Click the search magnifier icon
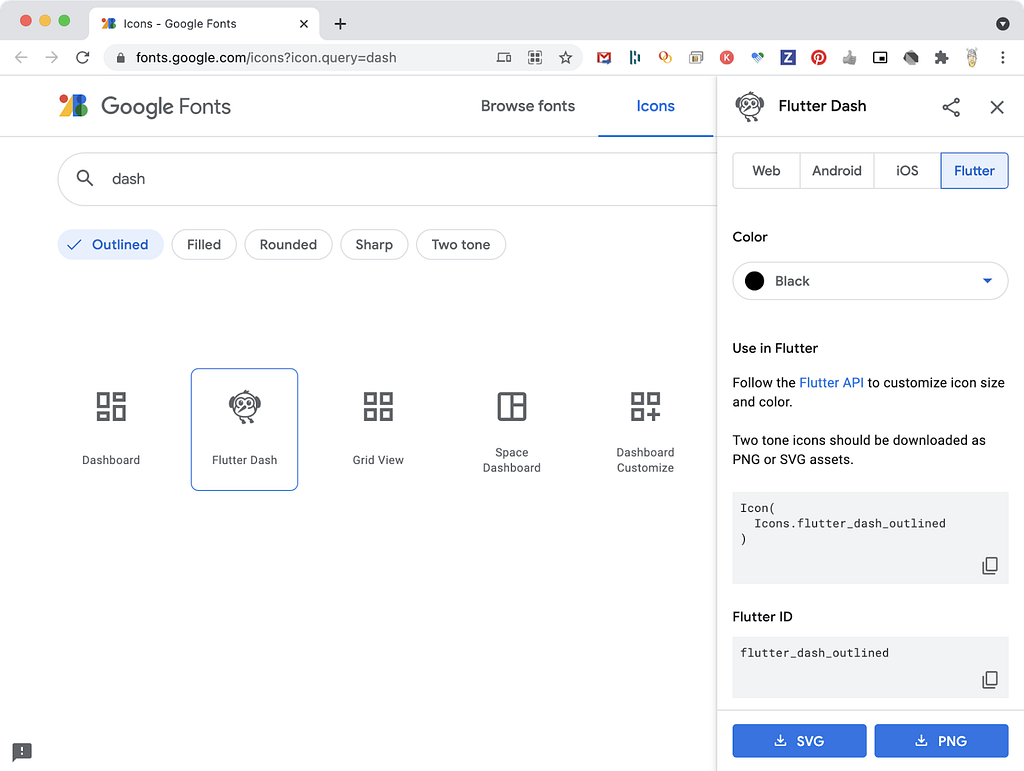This screenshot has width=1024, height=771. point(85,178)
